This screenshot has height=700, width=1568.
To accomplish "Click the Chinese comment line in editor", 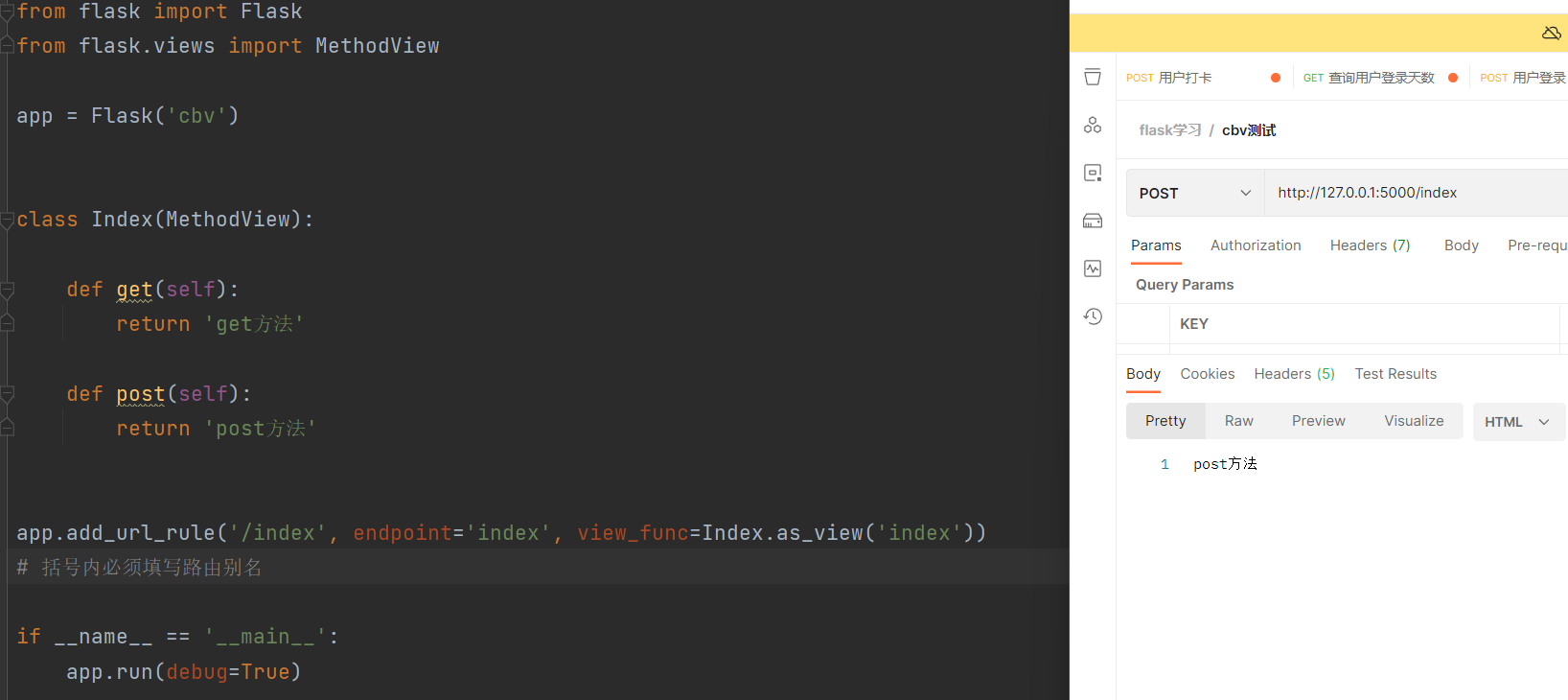I will click(x=139, y=568).
